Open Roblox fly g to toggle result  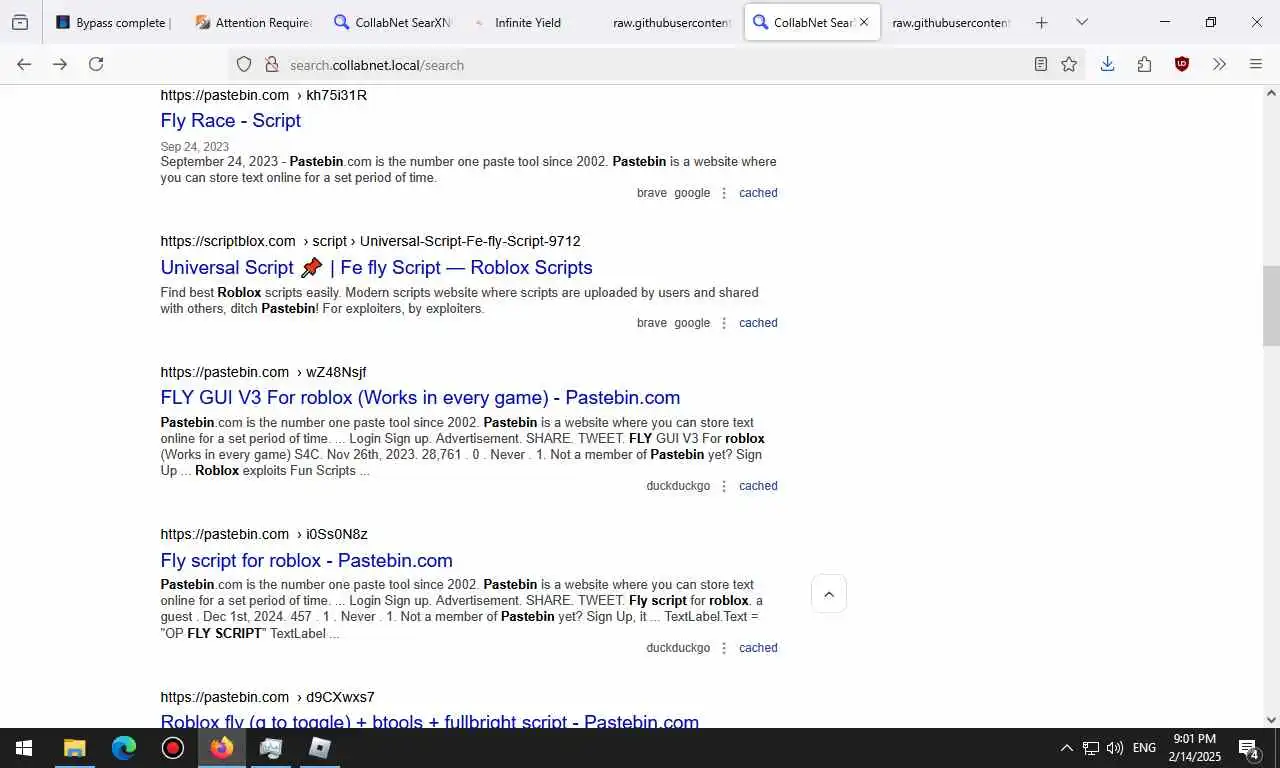(429, 721)
